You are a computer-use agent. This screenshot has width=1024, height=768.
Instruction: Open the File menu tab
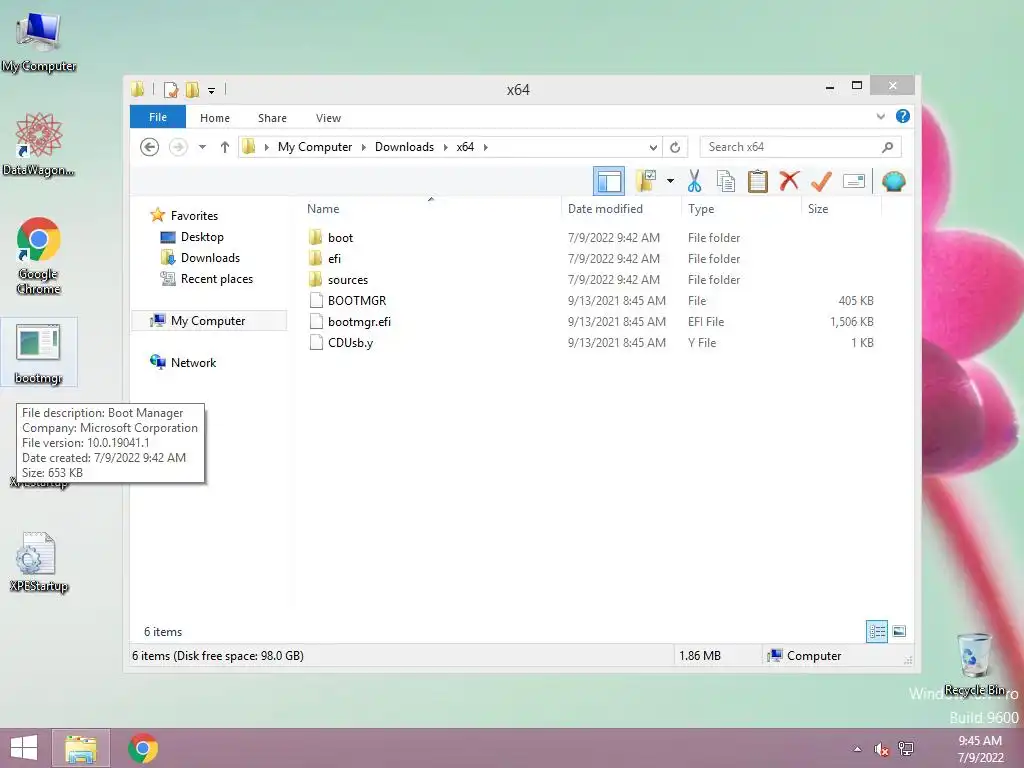tap(158, 117)
